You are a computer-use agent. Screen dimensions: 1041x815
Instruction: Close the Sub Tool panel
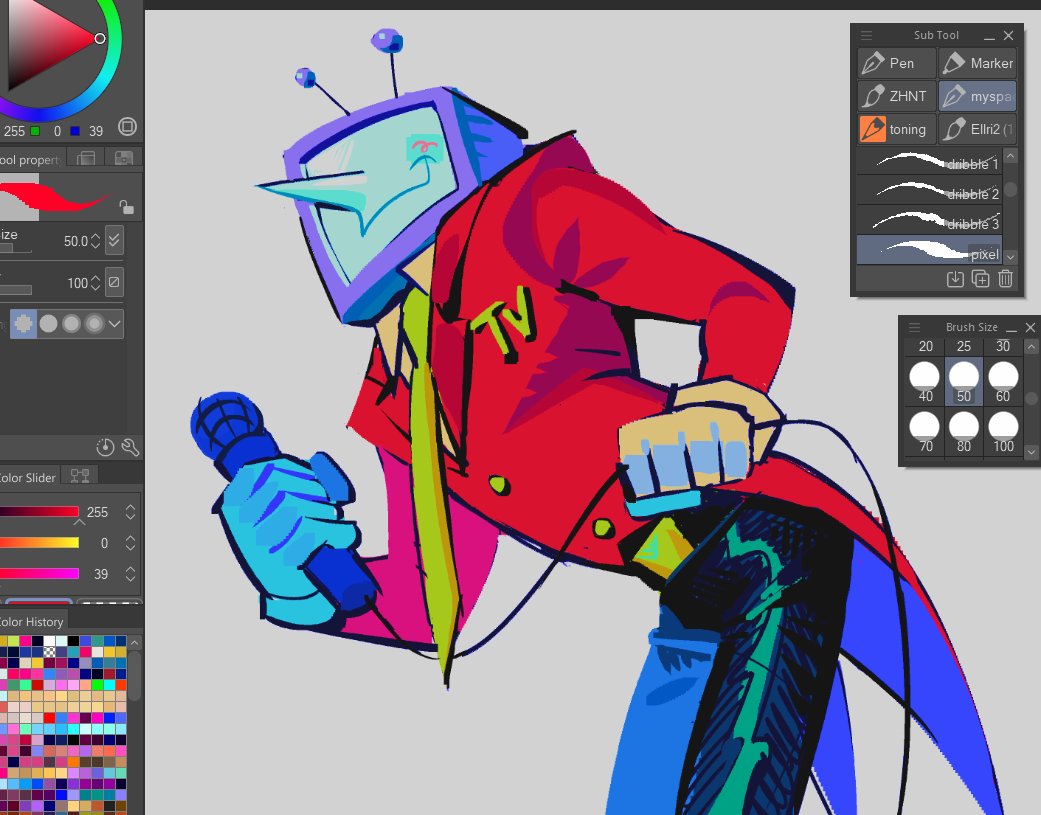click(x=1008, y=35)
